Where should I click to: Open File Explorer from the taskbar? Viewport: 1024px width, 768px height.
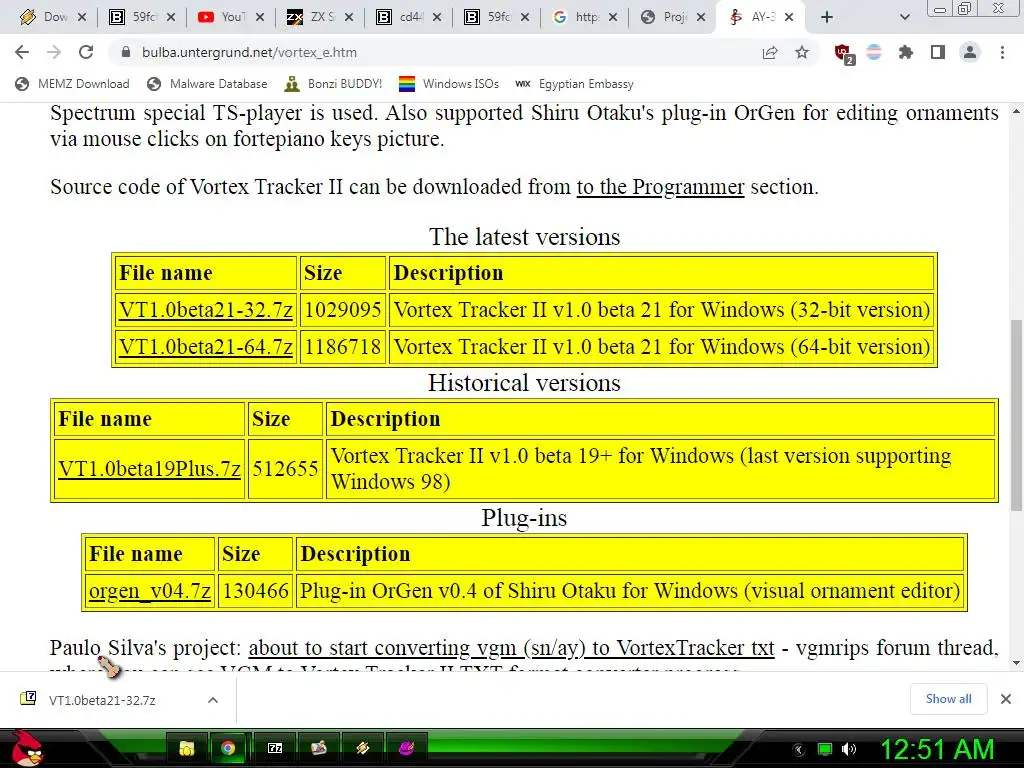pos(186,748)
